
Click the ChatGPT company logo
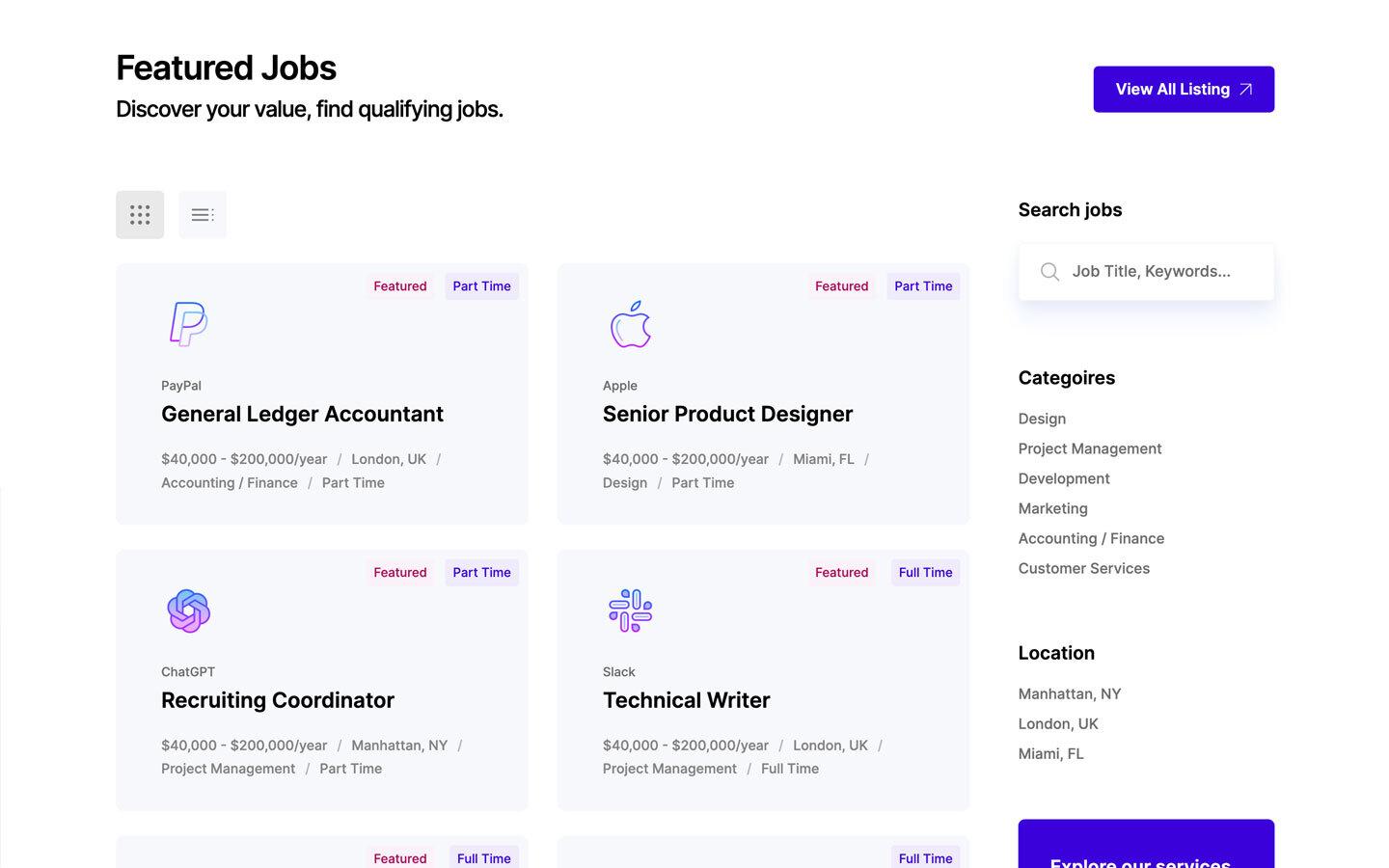(x=188, y=610)
